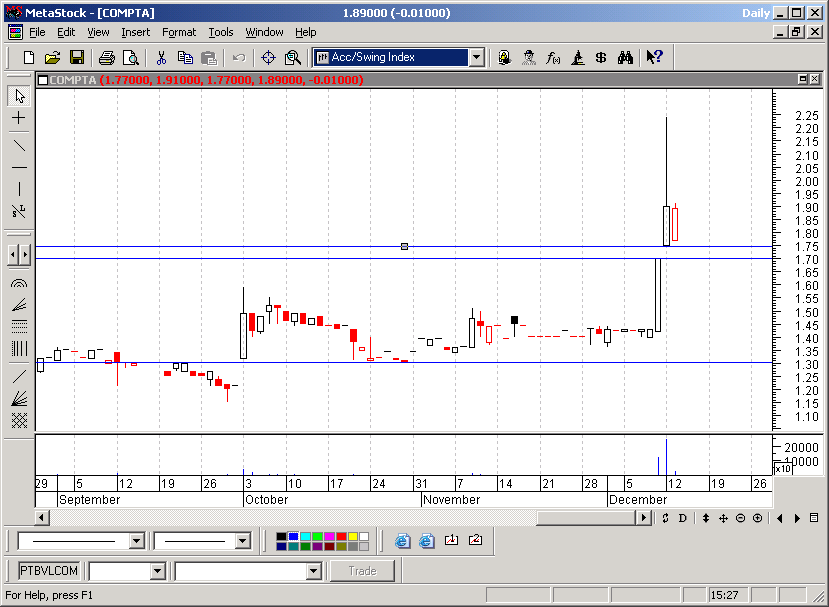
Task: Open the Format menu
Action: click(179, 32)
